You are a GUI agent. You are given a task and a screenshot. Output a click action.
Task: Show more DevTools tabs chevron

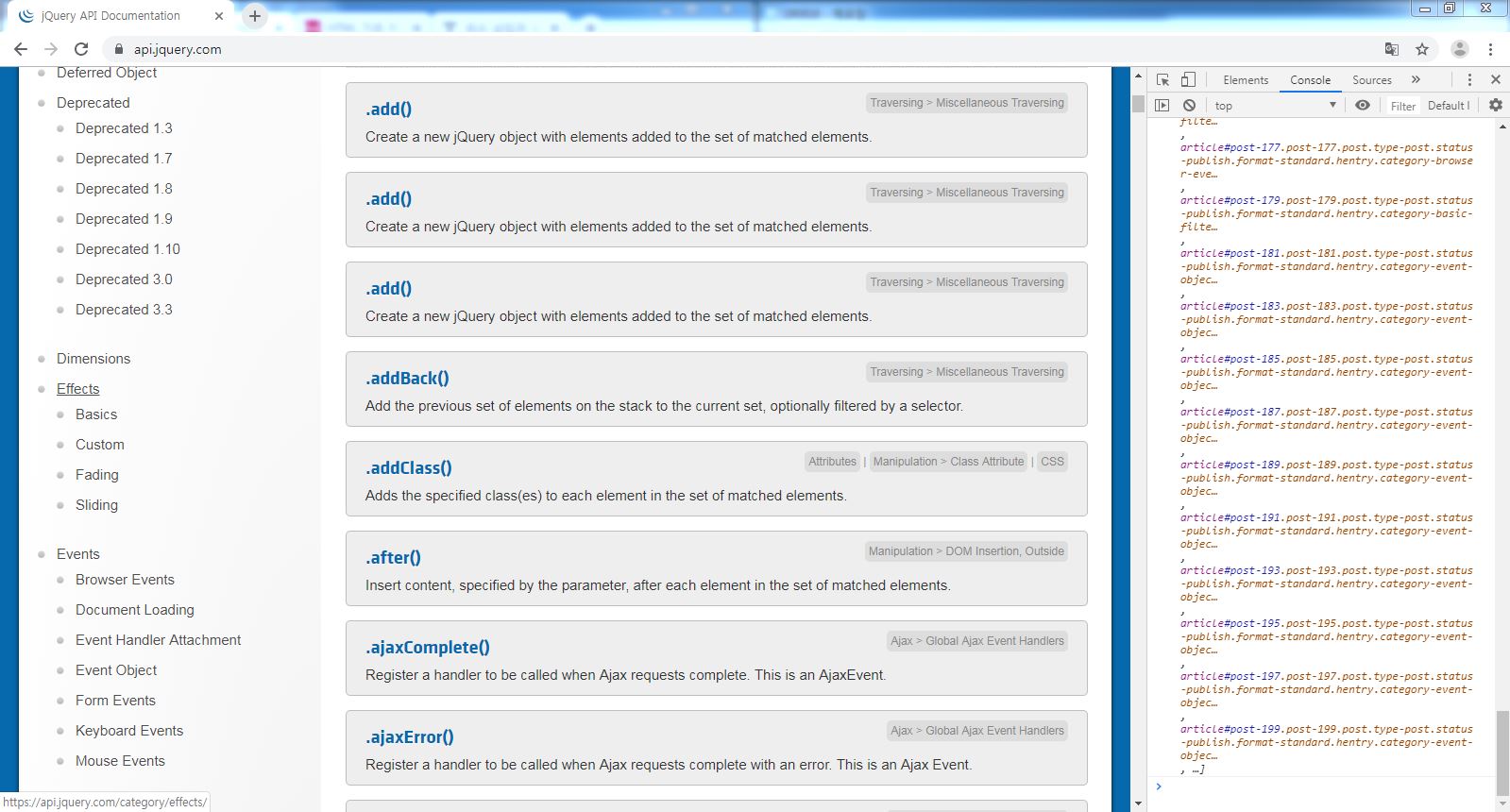[1416, 80]
